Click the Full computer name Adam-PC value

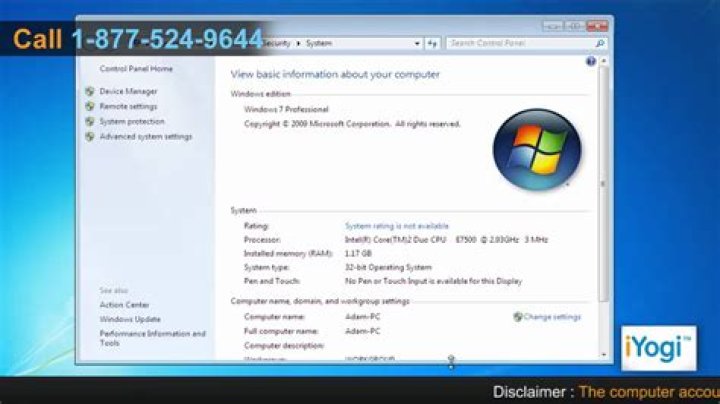tap(362, 331)
